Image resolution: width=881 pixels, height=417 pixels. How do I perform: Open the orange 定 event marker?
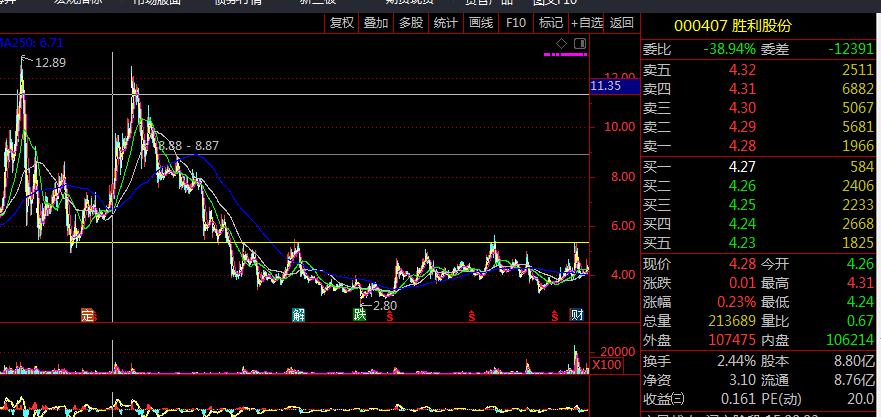(87, 316)
